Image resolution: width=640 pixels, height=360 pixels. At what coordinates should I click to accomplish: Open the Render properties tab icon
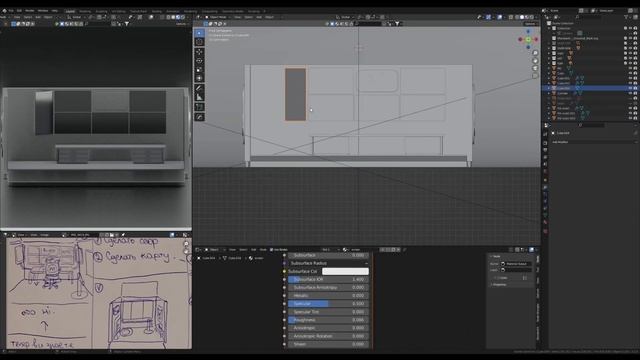pyautogui.click(x=546, y=143)
